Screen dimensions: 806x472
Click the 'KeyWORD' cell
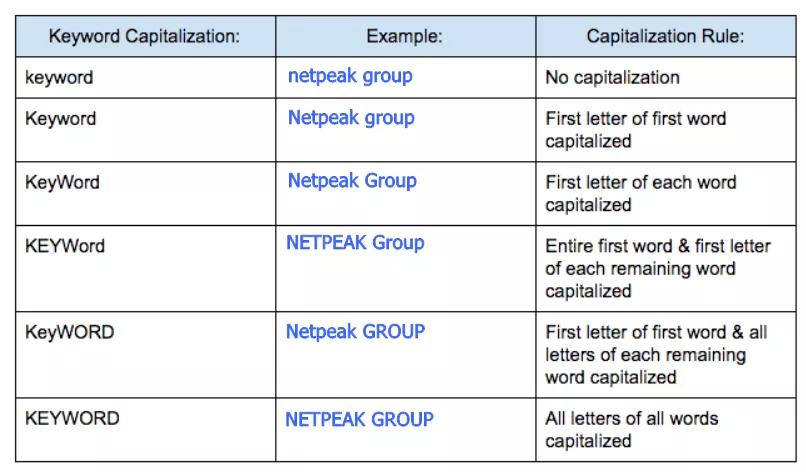[145, 355]
